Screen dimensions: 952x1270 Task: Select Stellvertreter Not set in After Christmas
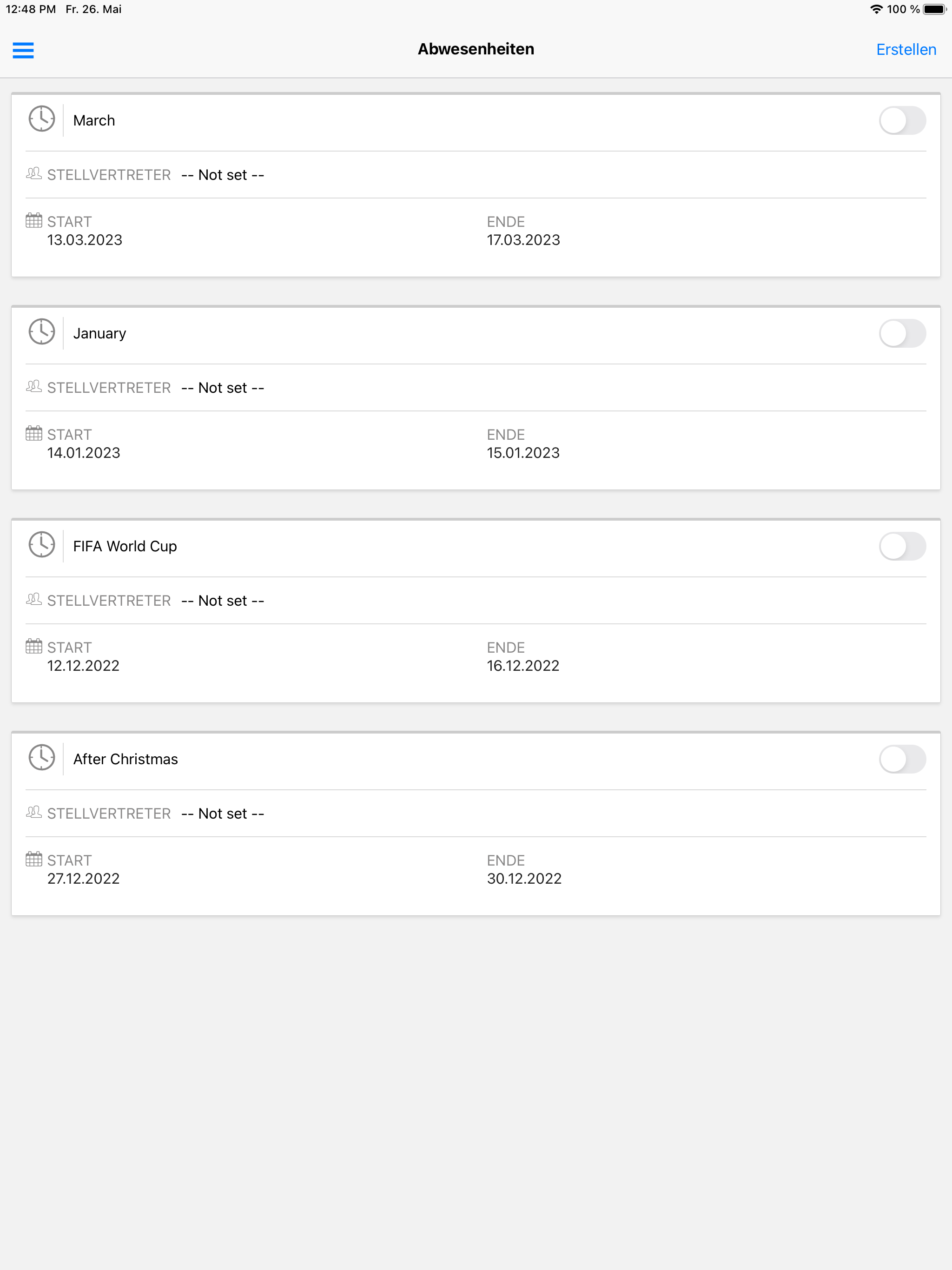(x=223, y=814)
